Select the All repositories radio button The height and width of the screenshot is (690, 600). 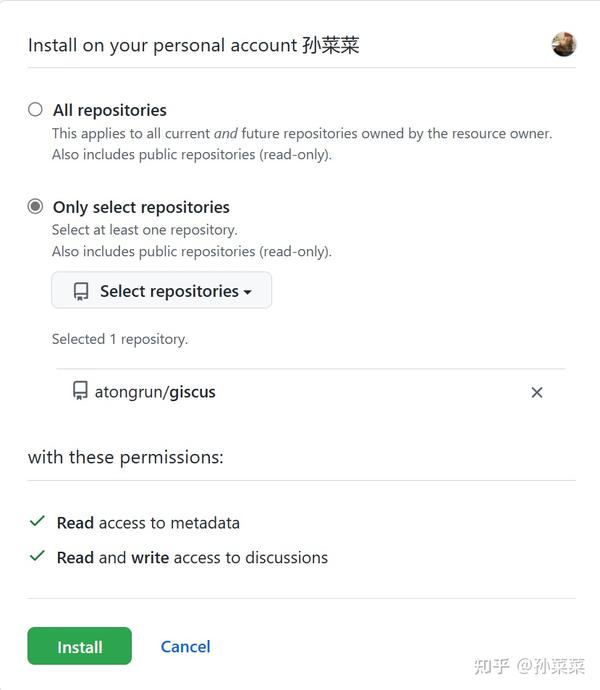[36, 110]
